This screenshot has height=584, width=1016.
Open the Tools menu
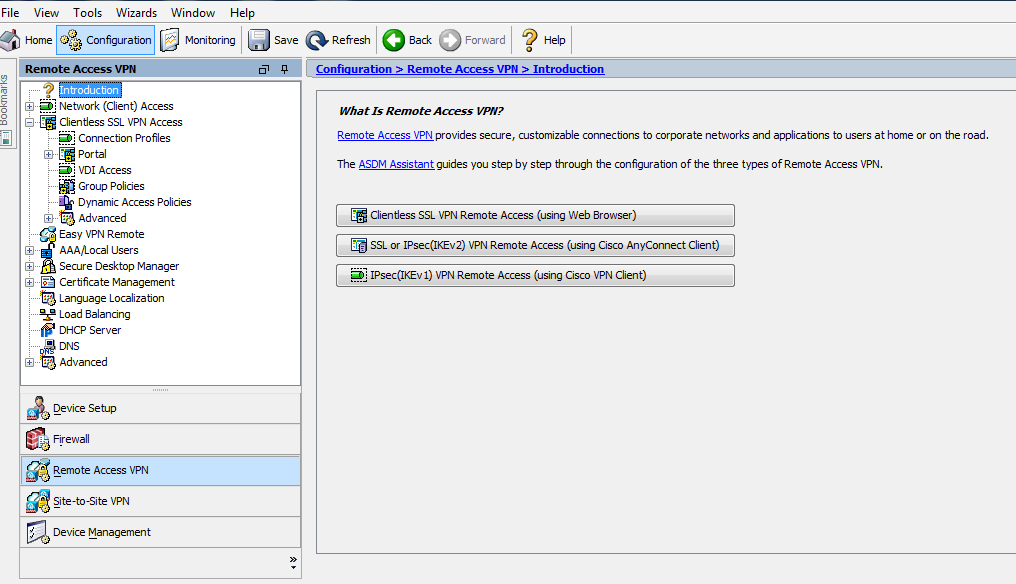(87, 12)
